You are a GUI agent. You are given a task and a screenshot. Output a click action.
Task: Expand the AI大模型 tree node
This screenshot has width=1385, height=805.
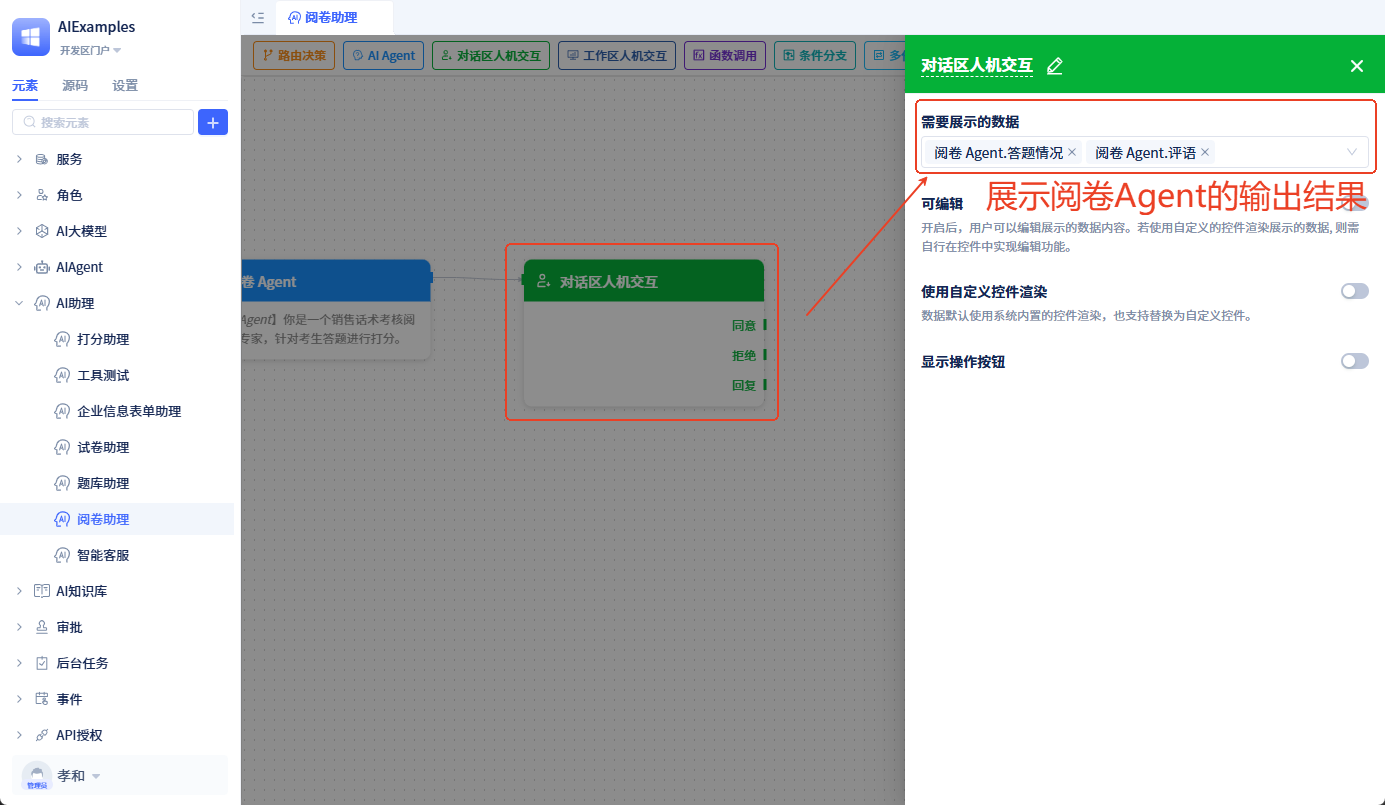19,231
